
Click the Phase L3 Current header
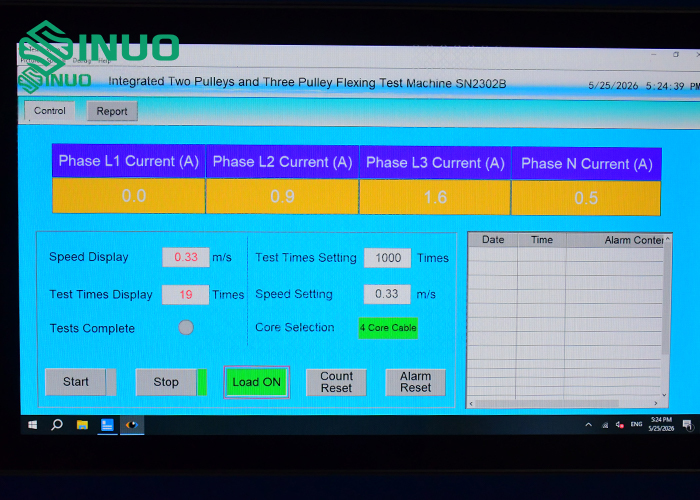[x=435, y=163]
